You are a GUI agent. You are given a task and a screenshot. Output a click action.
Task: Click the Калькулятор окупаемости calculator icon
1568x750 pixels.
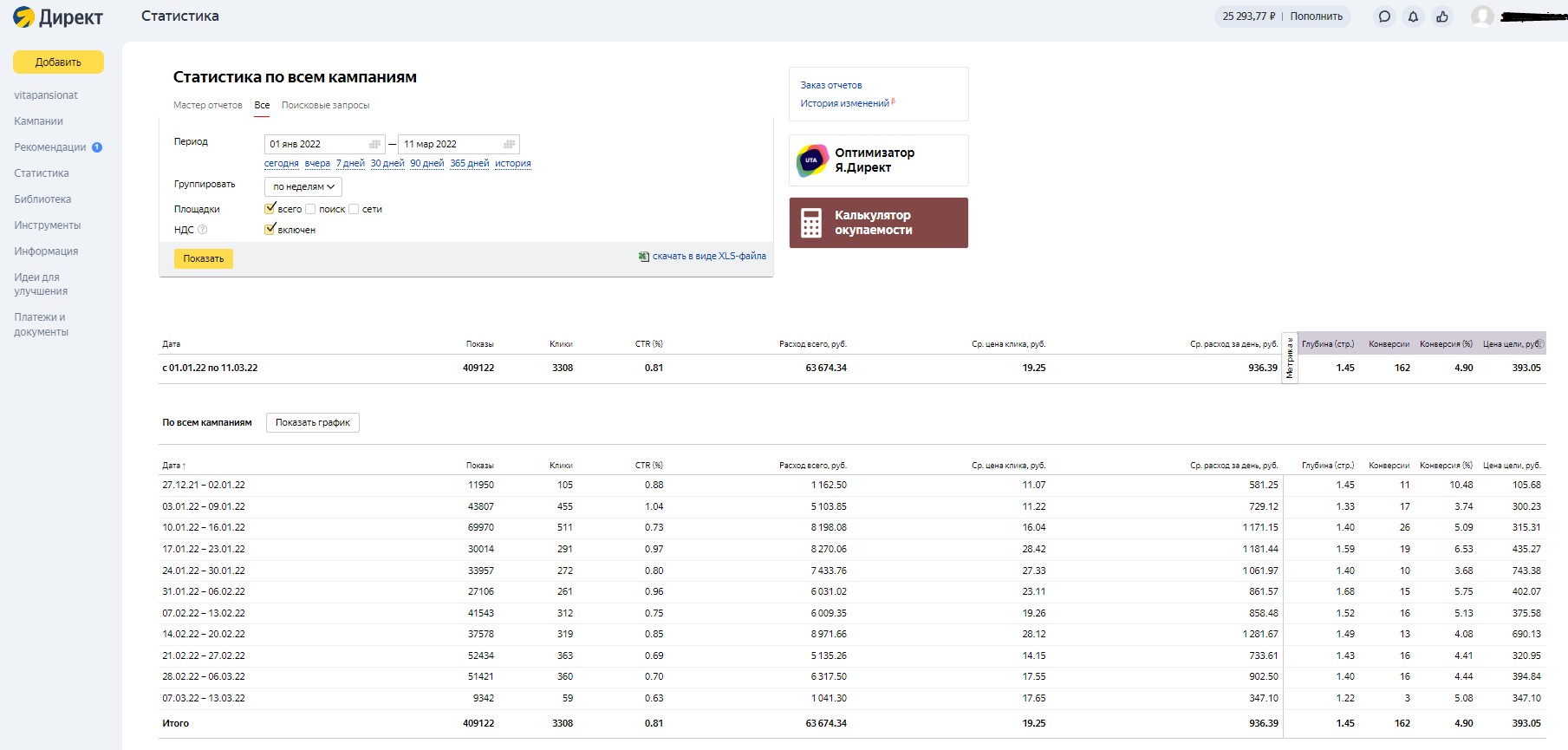[811, 223]
